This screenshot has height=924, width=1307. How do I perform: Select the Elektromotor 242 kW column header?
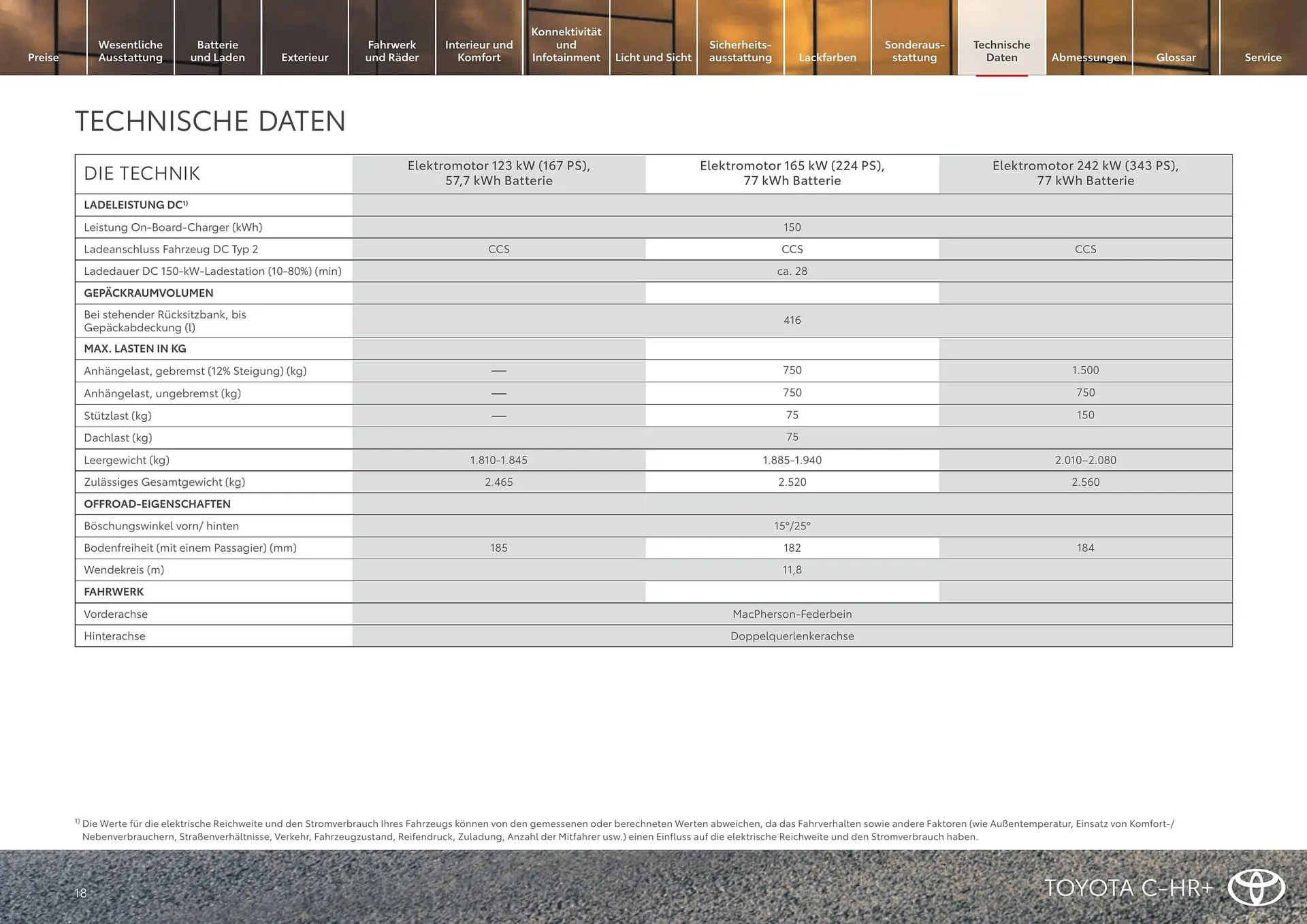[x=1085, y=173]
